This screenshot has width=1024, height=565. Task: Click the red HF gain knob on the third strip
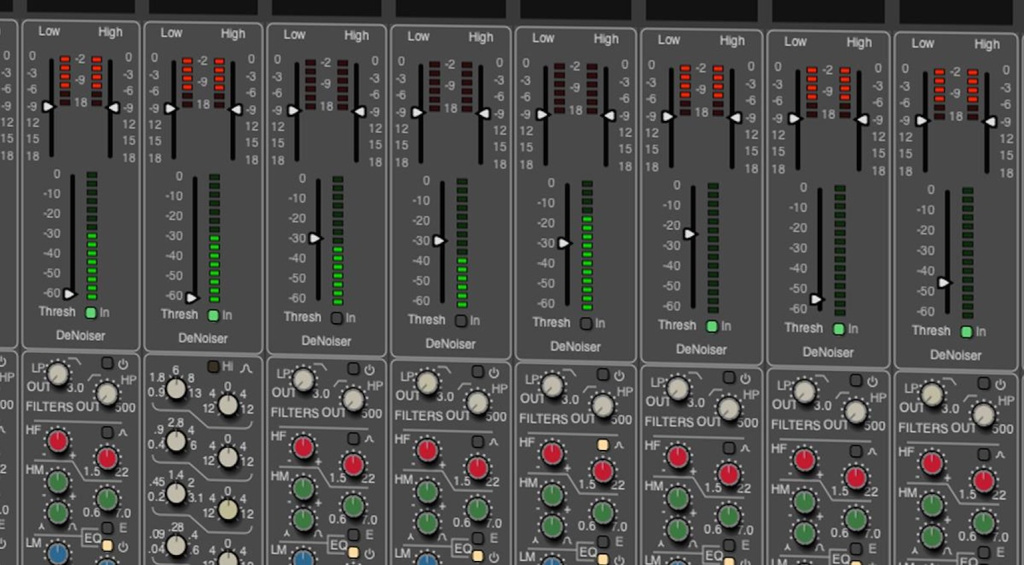(x=303, y=447)
